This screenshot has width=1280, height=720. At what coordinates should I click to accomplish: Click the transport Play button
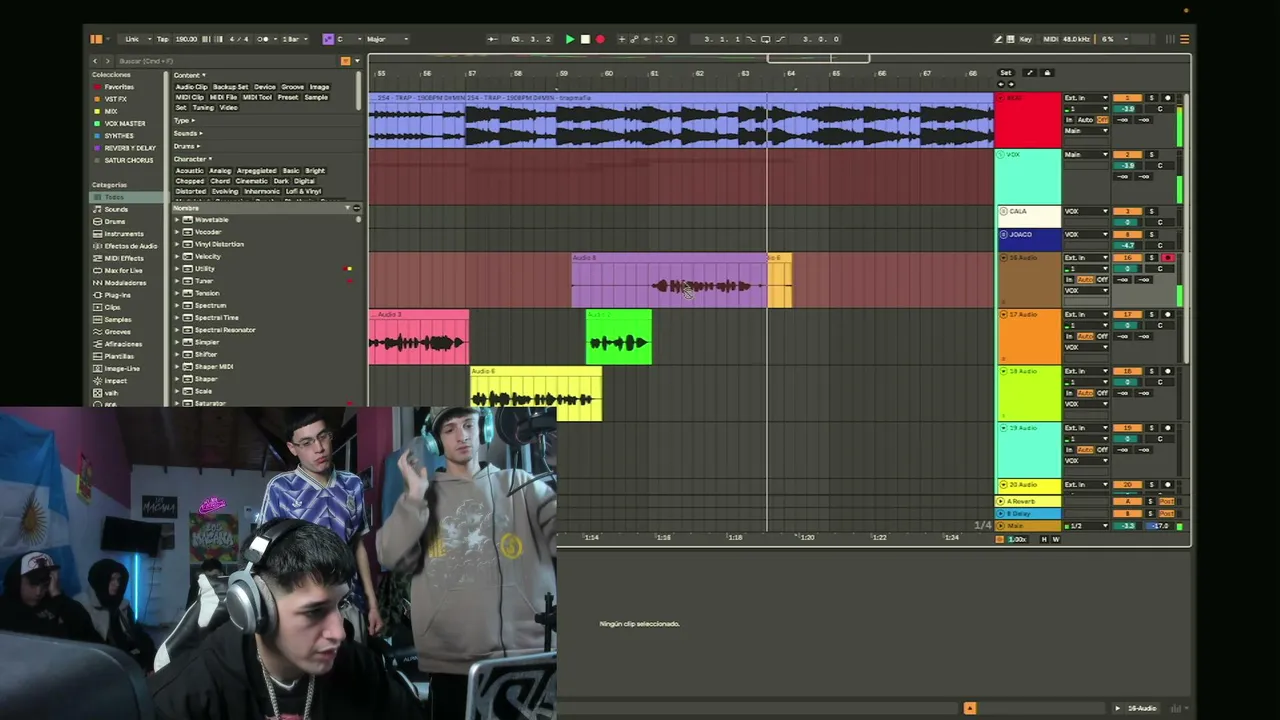[570, 39]
